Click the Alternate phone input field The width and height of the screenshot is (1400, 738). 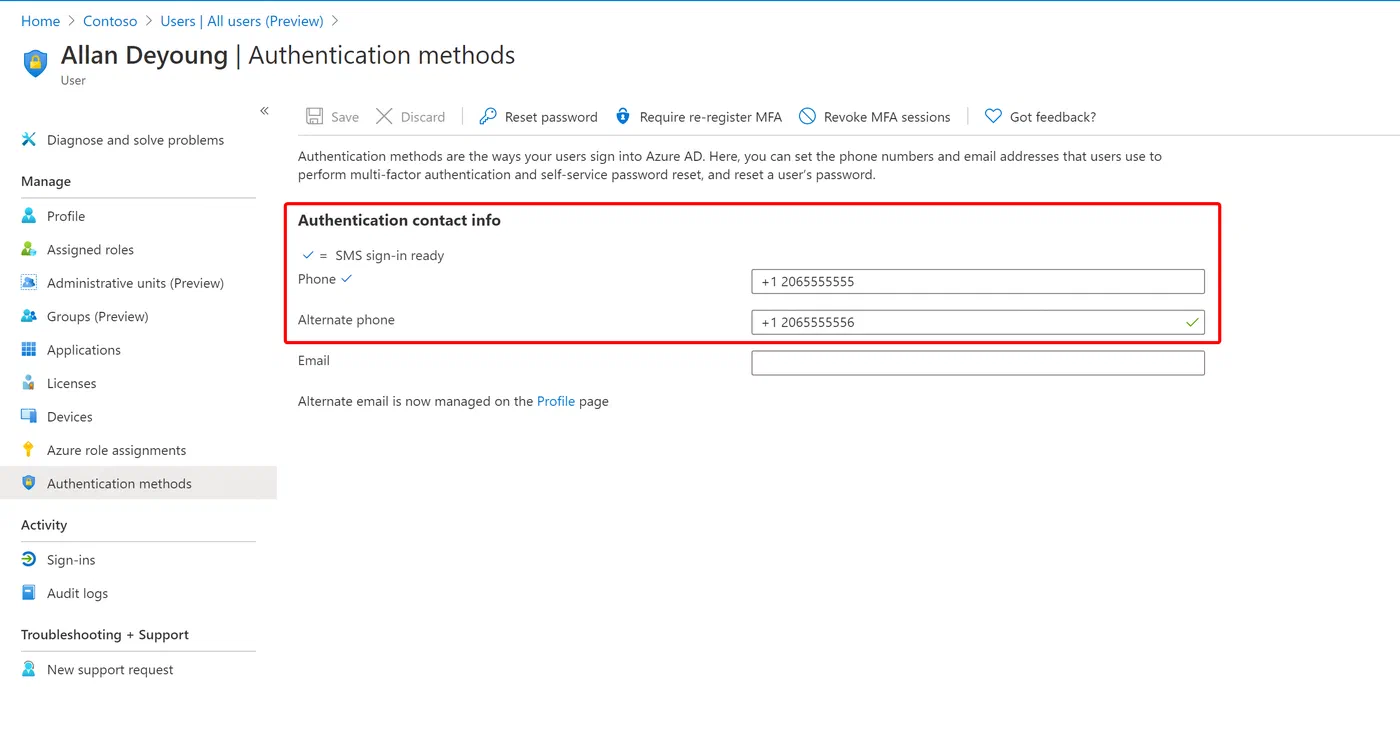pos(978,322)
